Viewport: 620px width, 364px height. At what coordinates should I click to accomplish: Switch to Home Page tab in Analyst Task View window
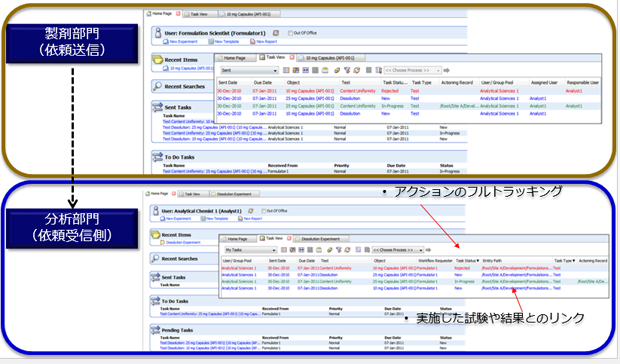tap(238, 239)
